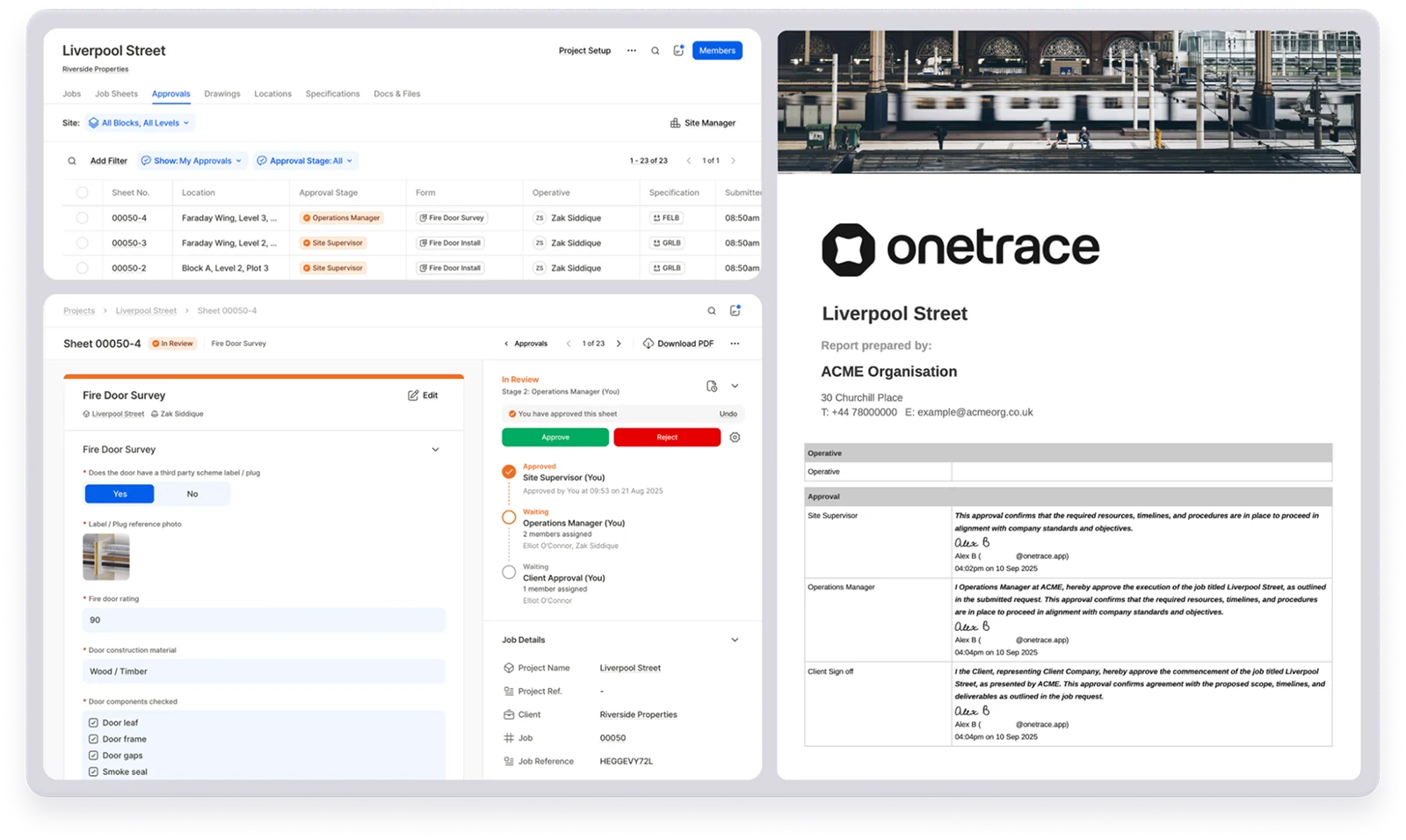Image resolution: width=1406 pixels, height=840 pixels.
Task: Select Yes for third party scheme label
Action: 119,493
